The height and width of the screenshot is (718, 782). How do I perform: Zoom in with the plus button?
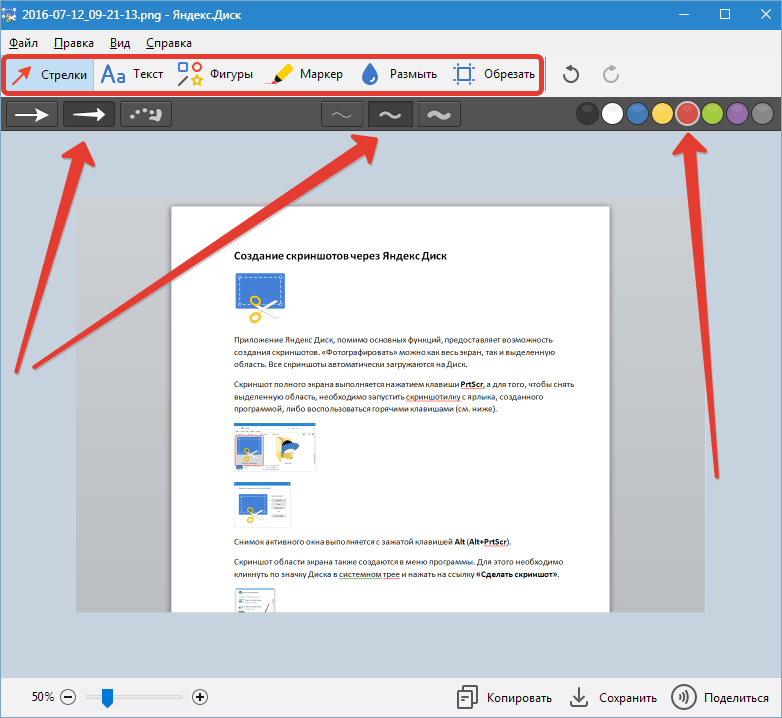(200, 697)
